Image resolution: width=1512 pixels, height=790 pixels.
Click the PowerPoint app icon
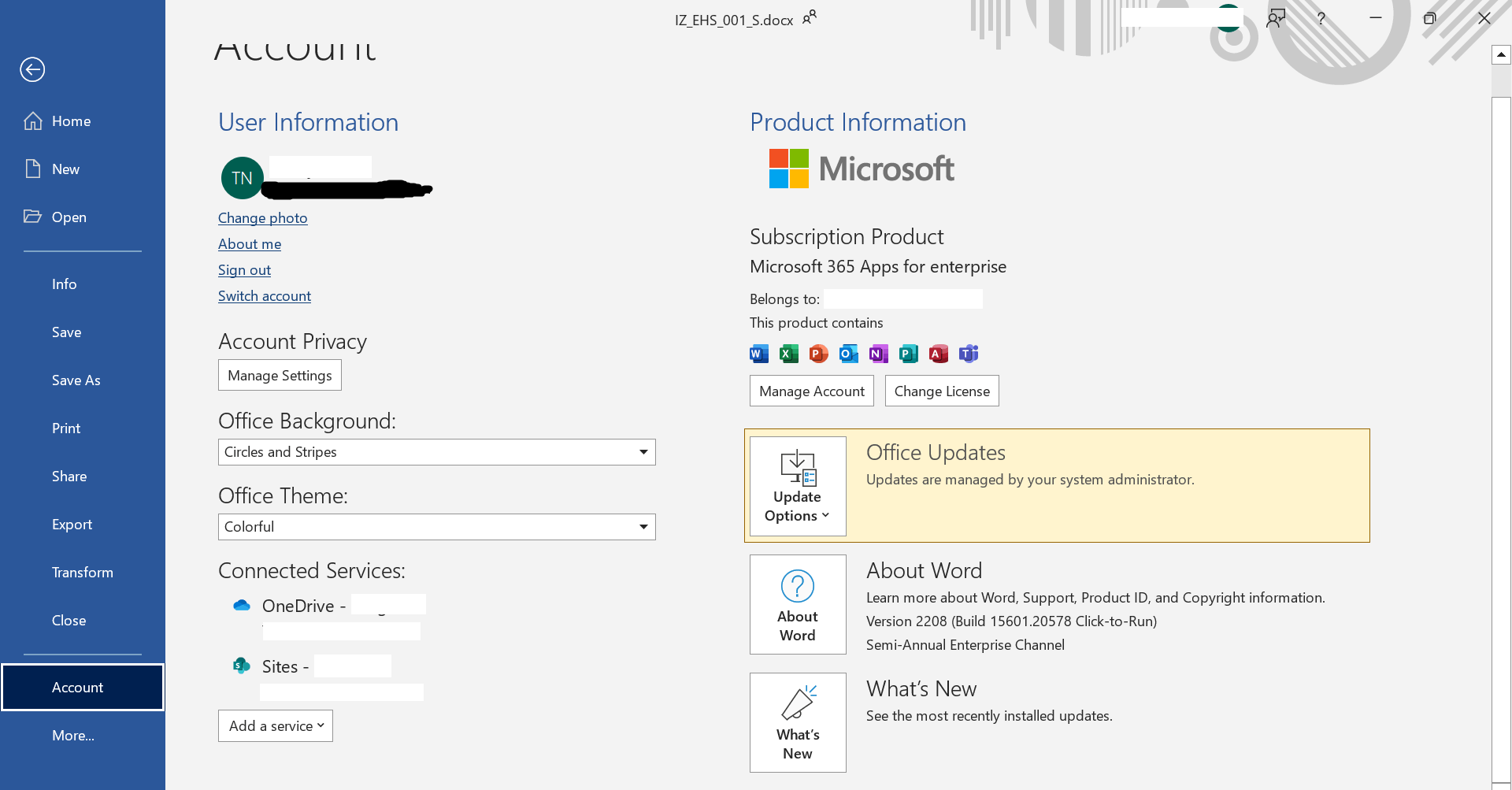point(819,354)
